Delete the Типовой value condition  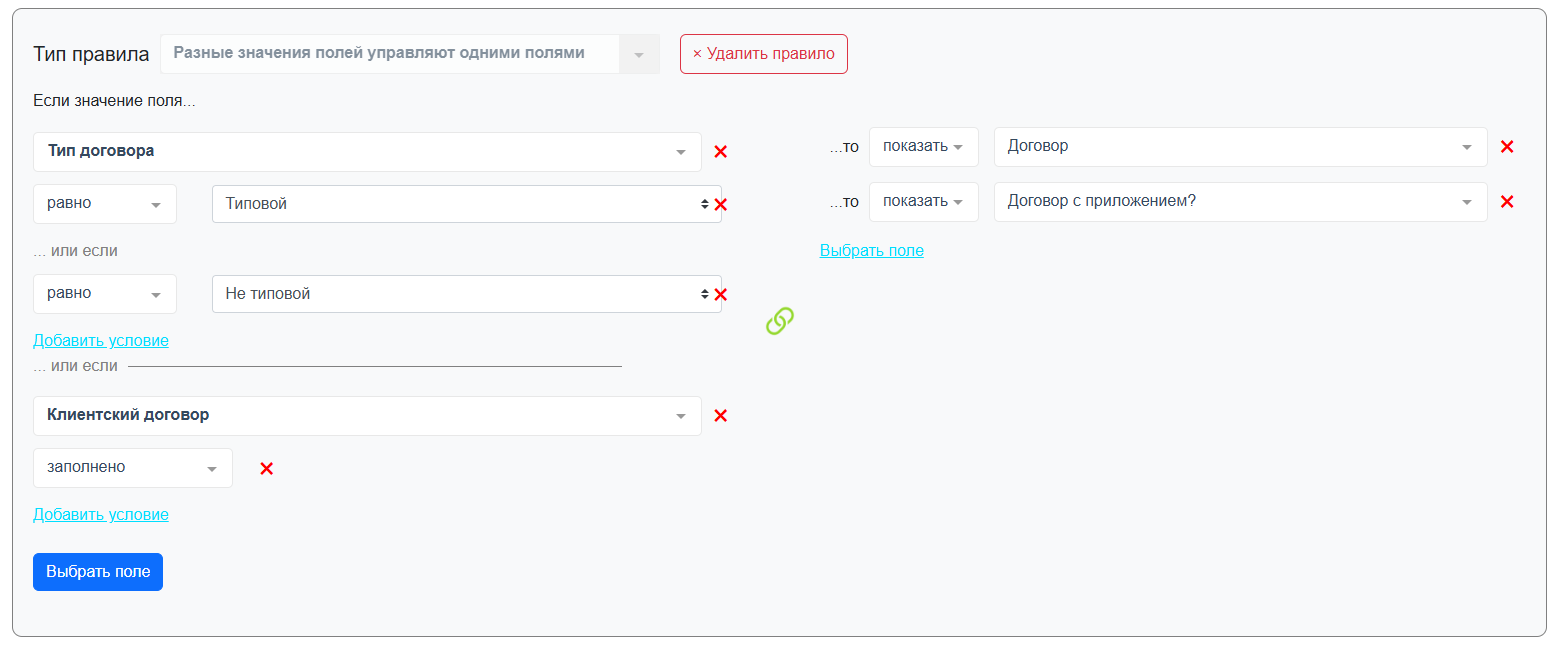click(x=721, y=204)
